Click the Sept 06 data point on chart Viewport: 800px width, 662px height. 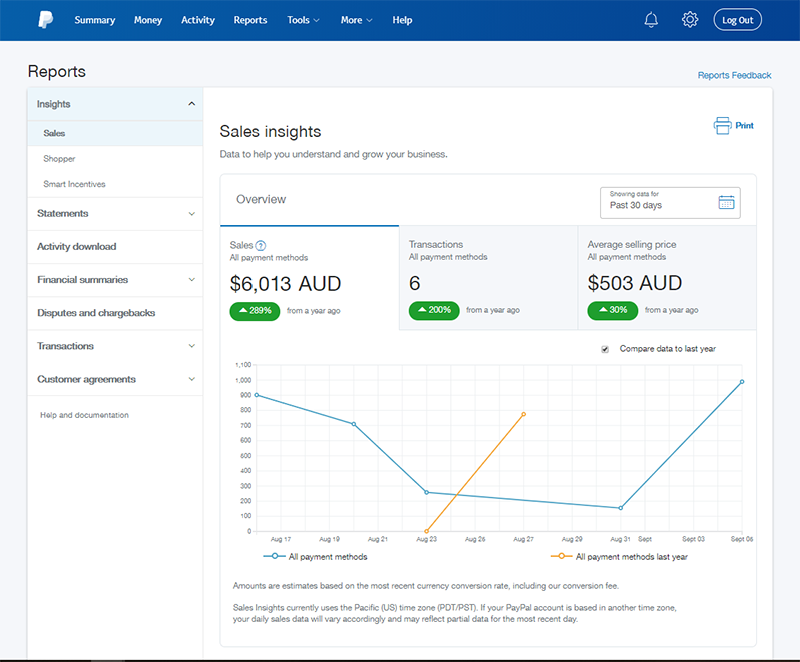(x=741, y=381)
